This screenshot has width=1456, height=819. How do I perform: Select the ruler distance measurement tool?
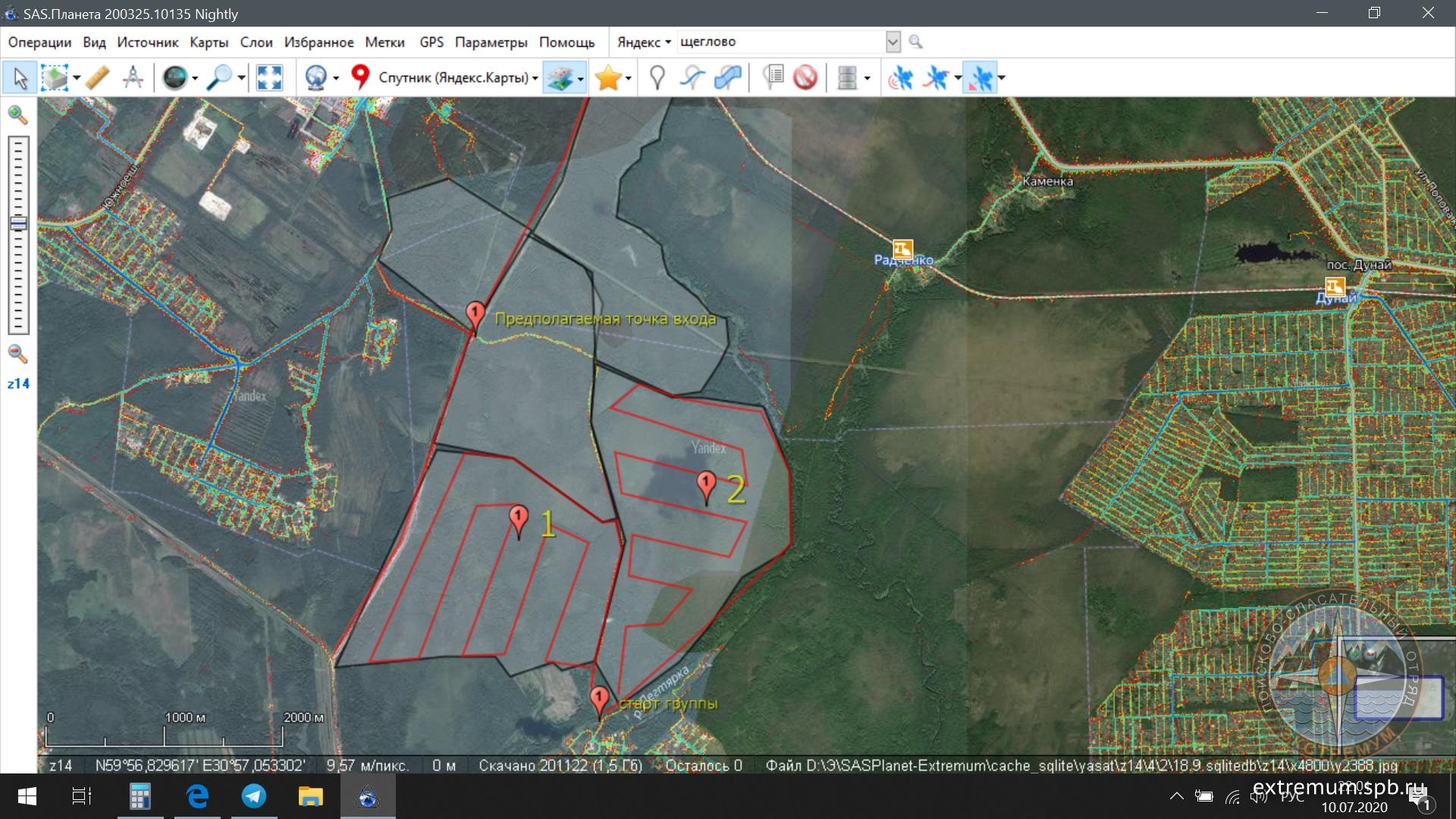coord(98,77)
